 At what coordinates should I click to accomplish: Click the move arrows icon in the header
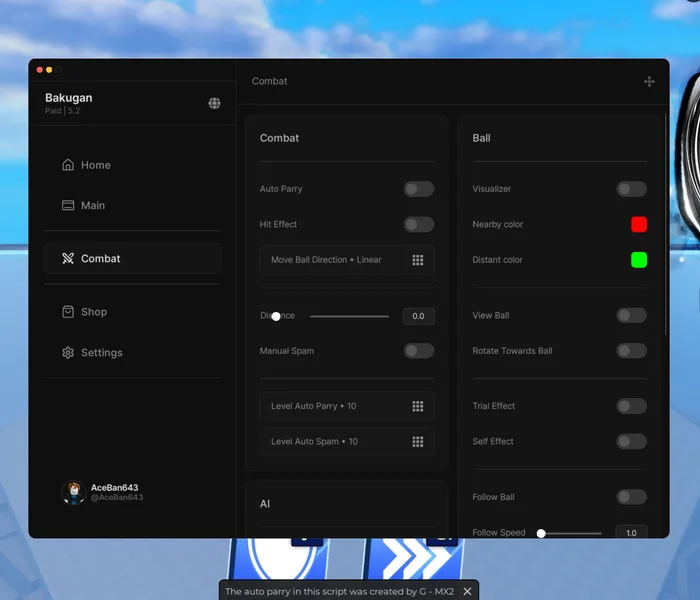pos(649,81)
